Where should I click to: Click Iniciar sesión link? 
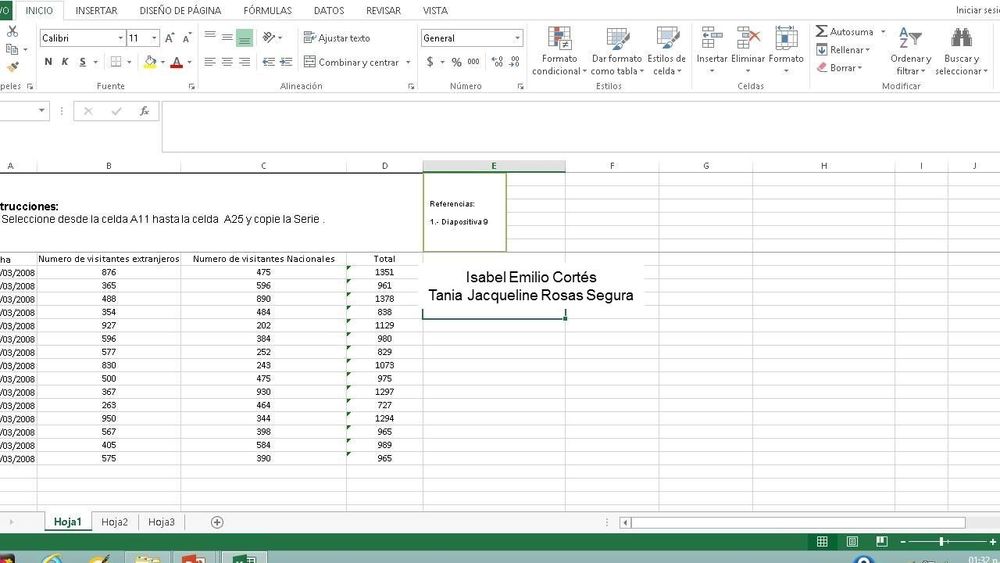click(976, 10)
